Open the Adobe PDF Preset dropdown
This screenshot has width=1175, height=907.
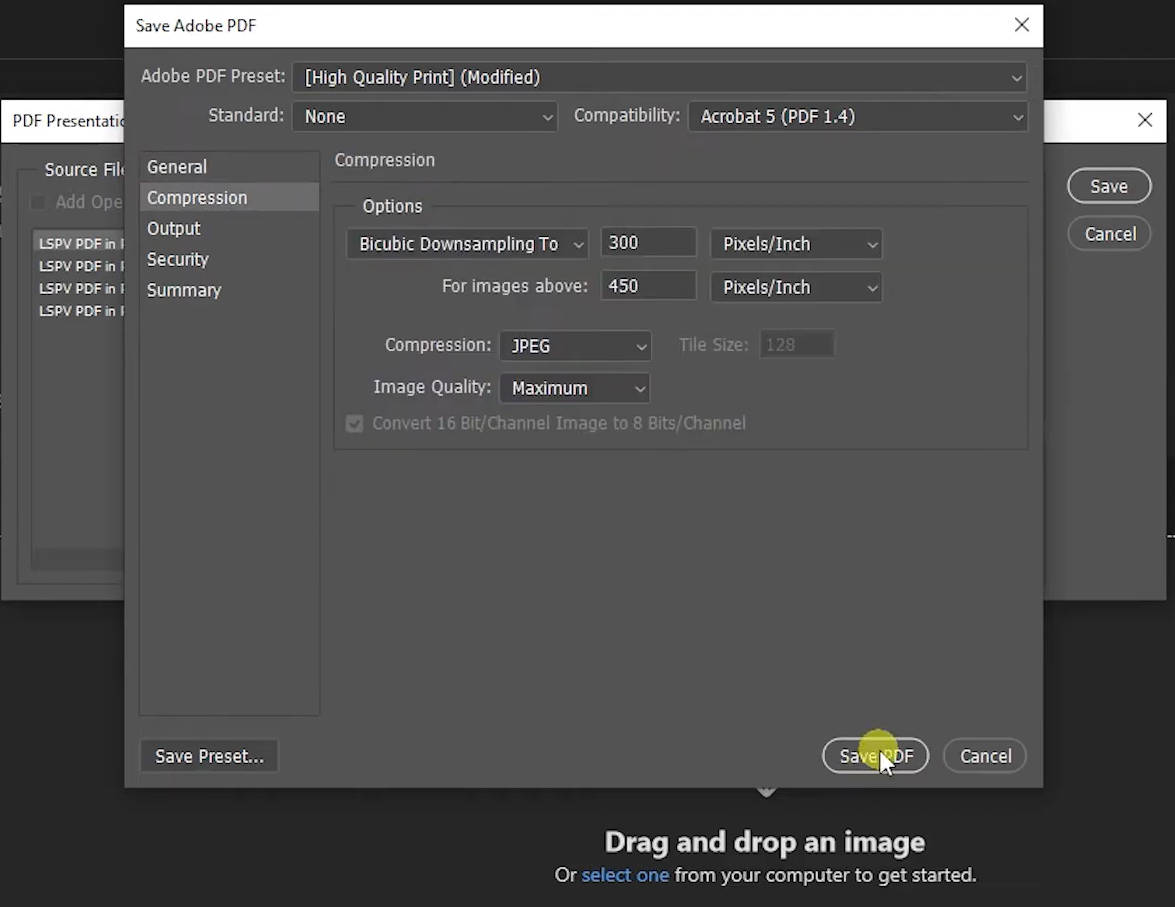(659, 77)
